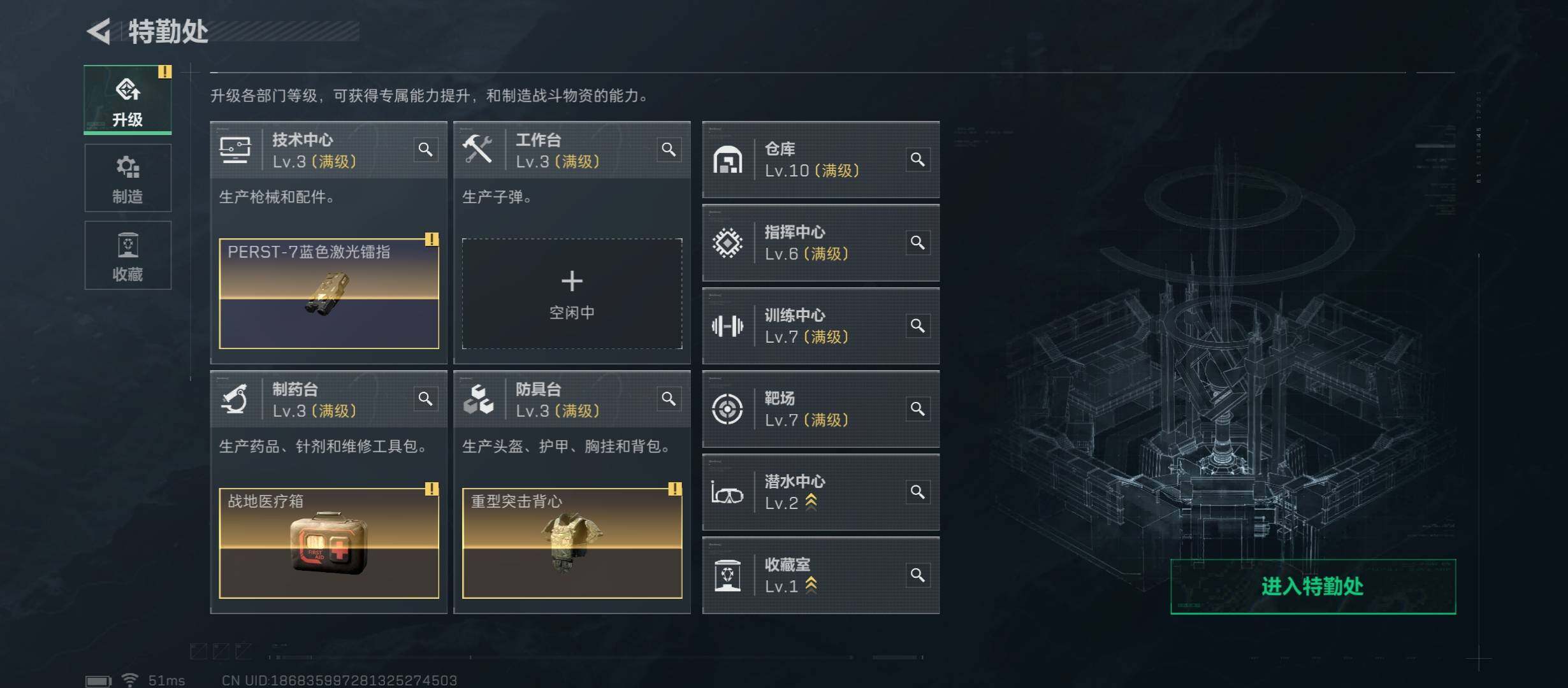Open 靶场 info via the magnifier icon
The width and height of the screenshot is (1568, 688).
pyautogui.click(x=918, y=409)
